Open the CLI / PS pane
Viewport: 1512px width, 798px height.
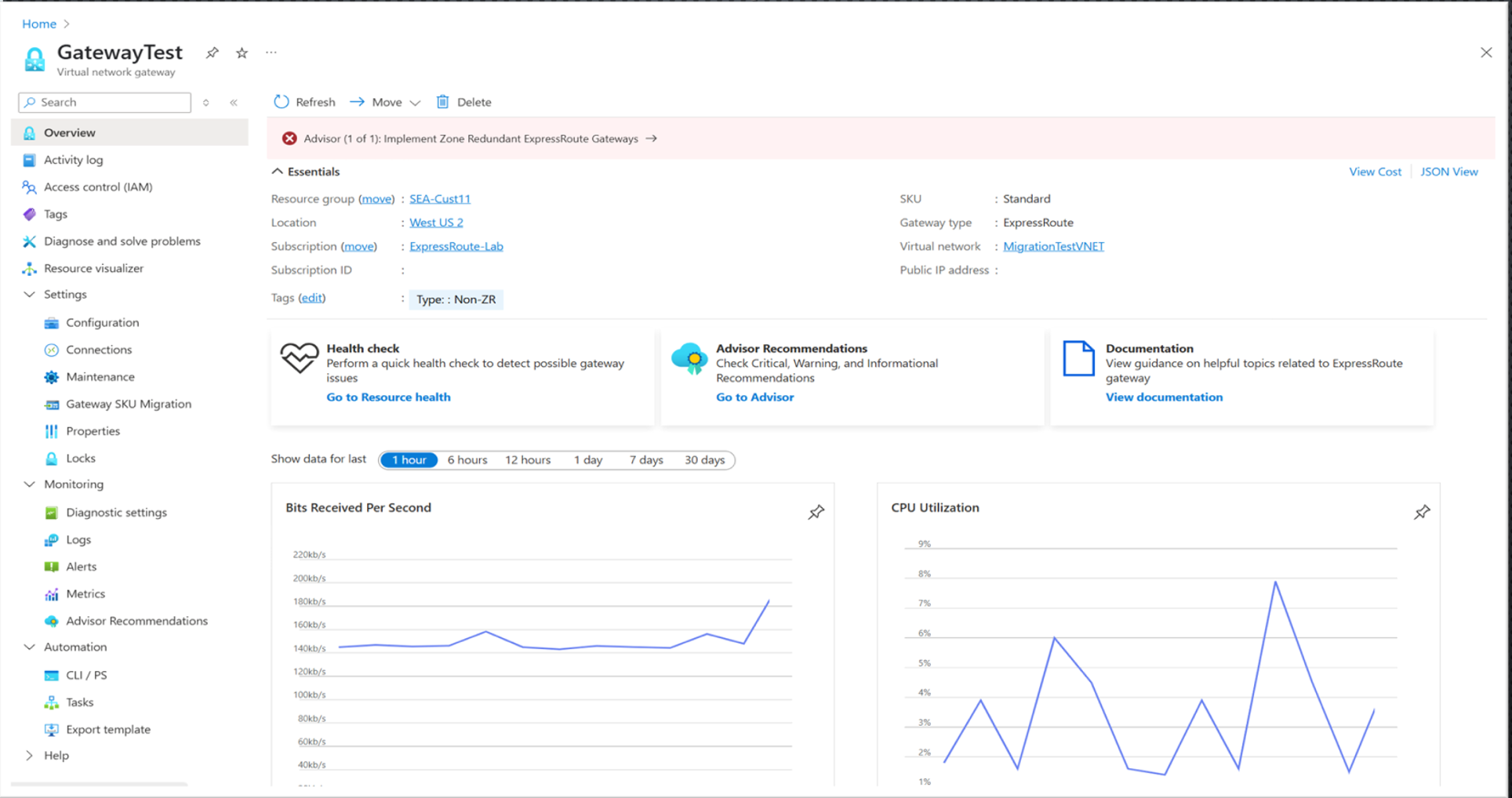pyautogui.click(x=86, y=674)
